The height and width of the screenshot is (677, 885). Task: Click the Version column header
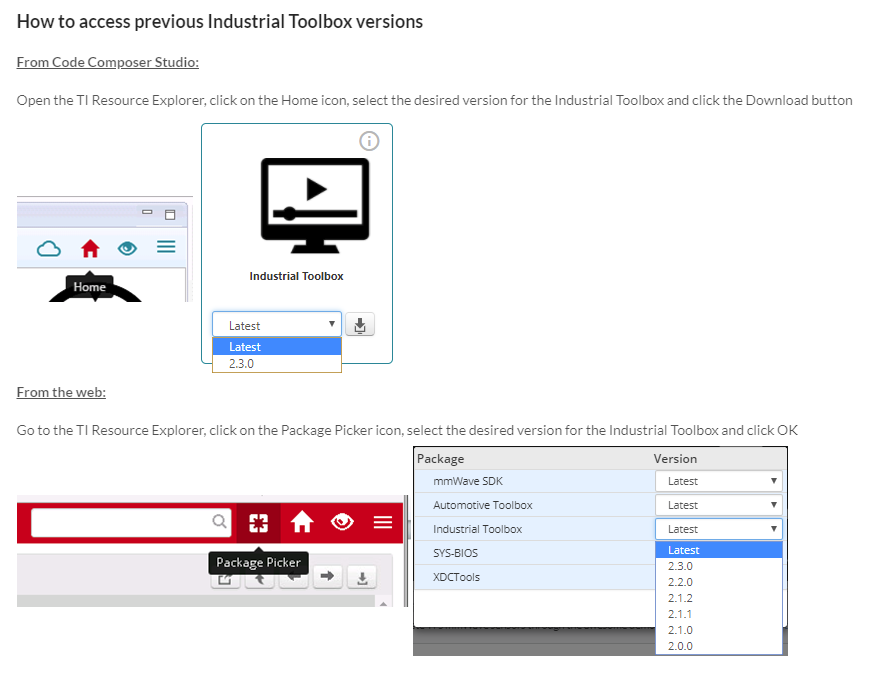pos(675,458)
